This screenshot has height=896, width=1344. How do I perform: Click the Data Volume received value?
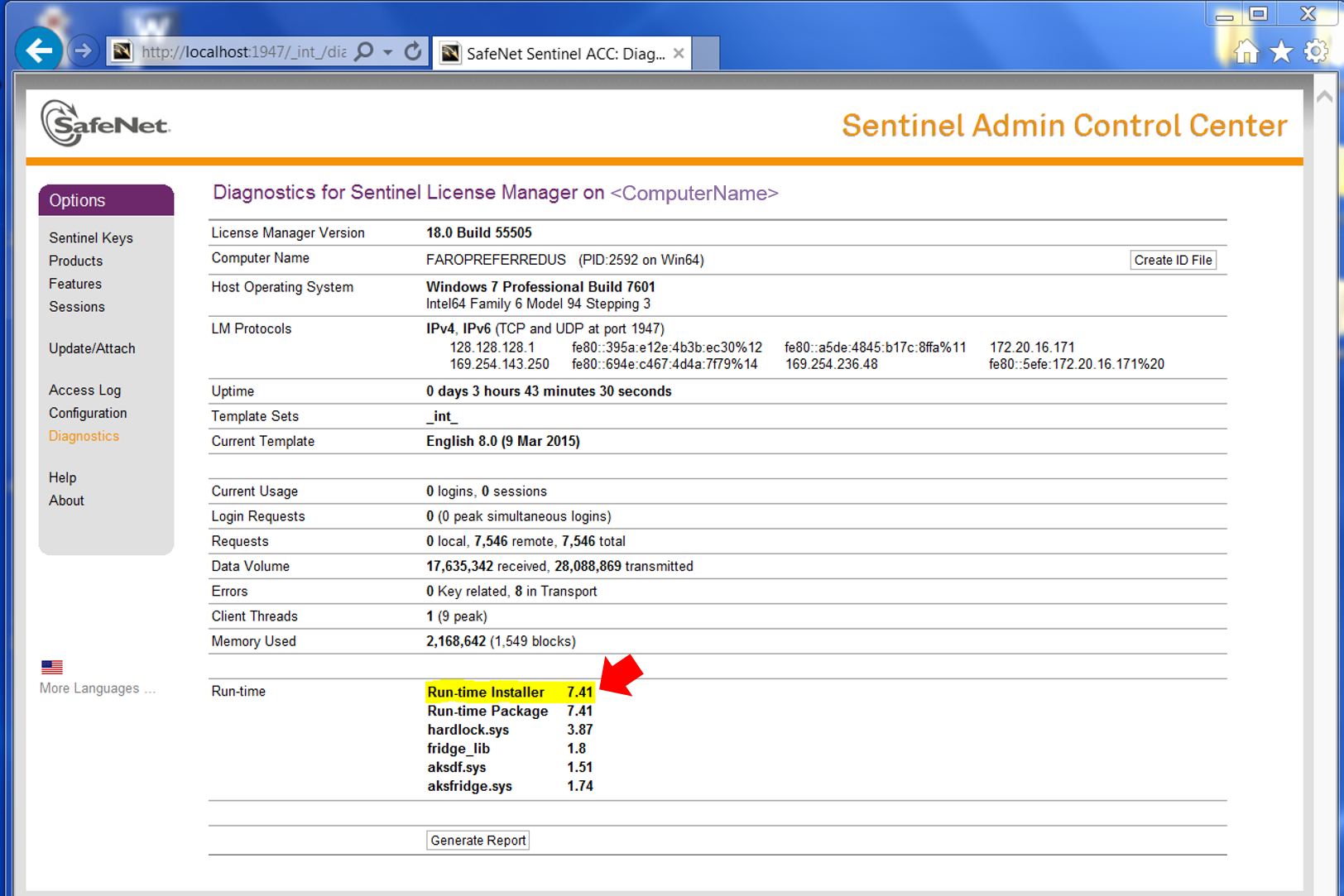(x=459, y=567)
